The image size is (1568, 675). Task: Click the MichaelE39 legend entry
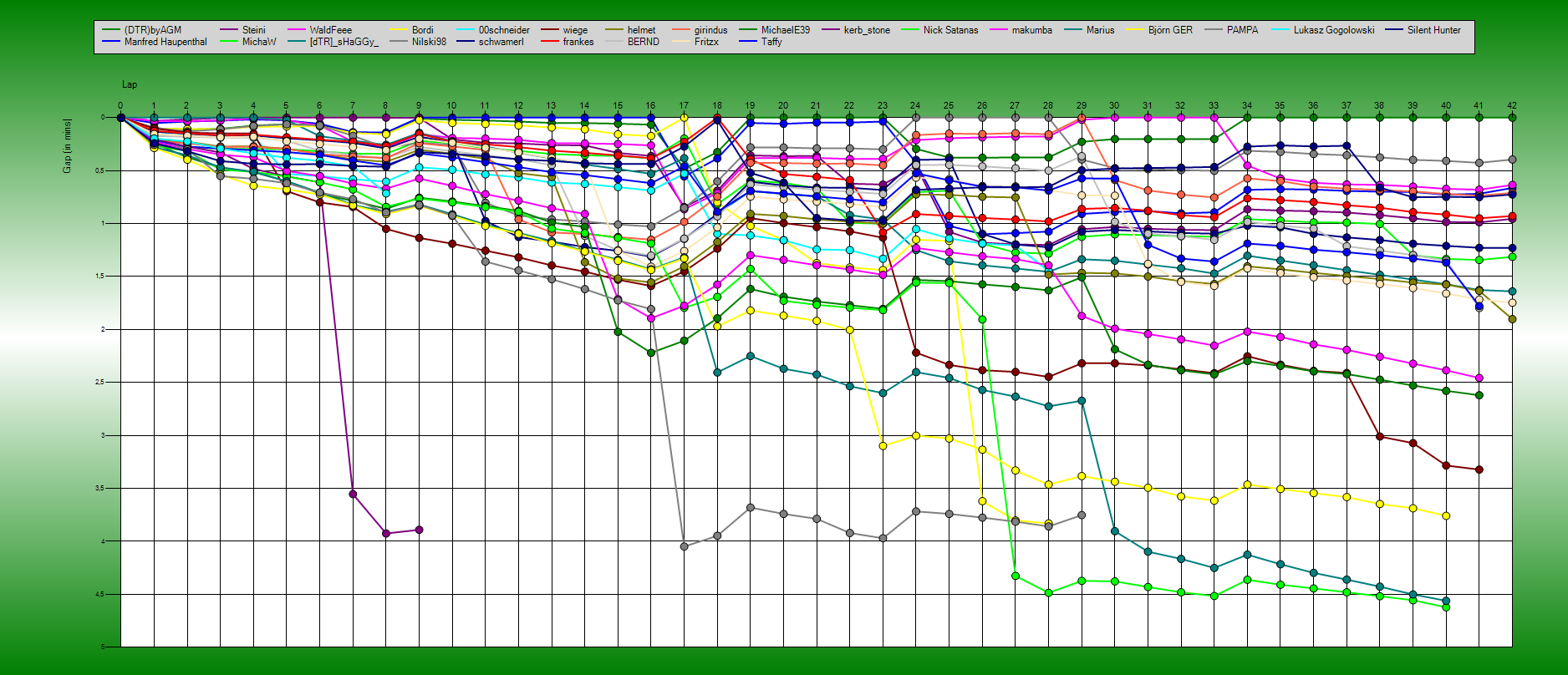point(786,30)
